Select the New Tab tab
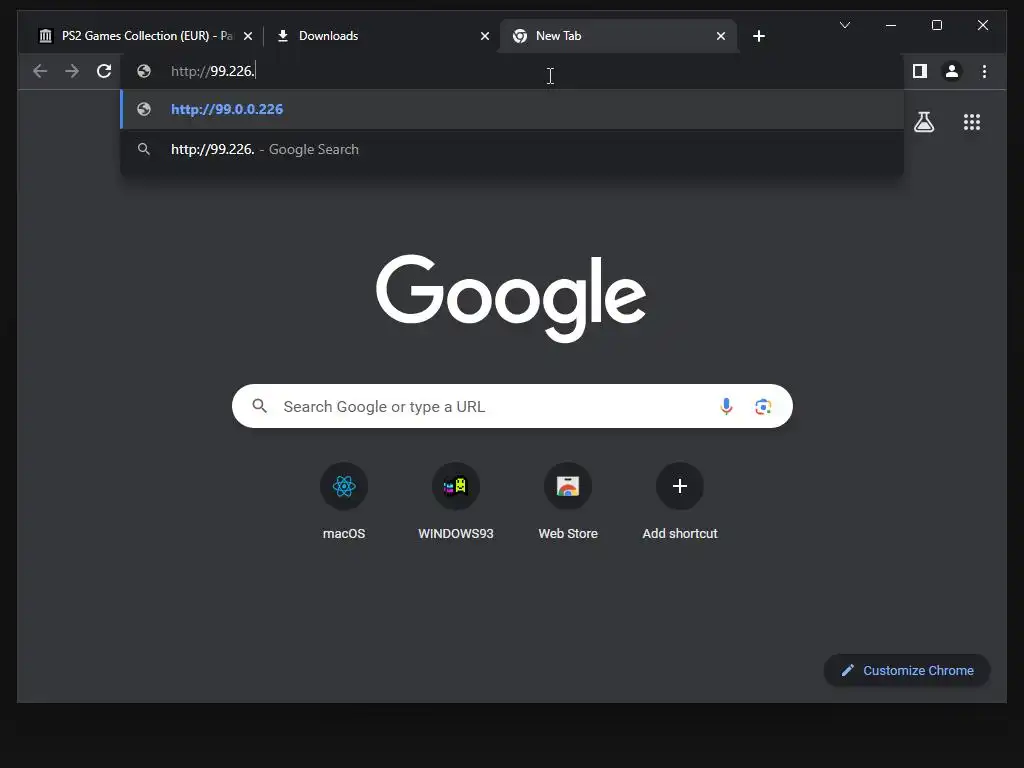The image size is (1024, 768). tap(618, 36)
